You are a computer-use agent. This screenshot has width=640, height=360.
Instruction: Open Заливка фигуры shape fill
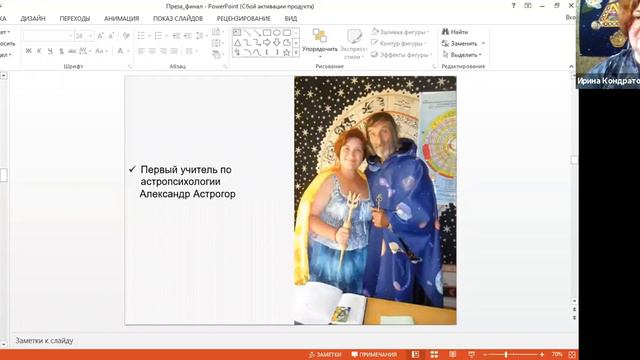pos(400,31)
